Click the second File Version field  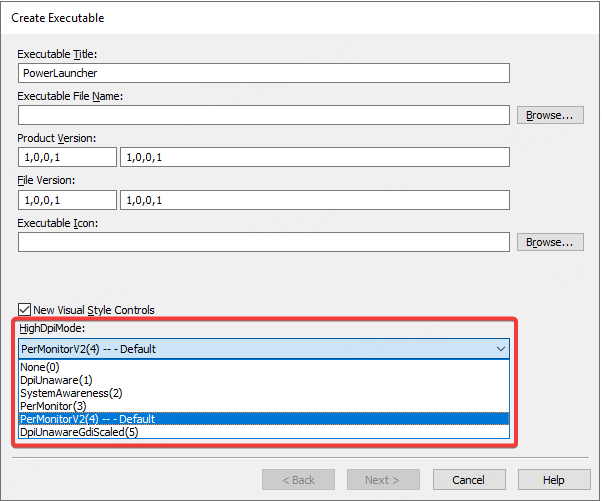pos(314,200)
